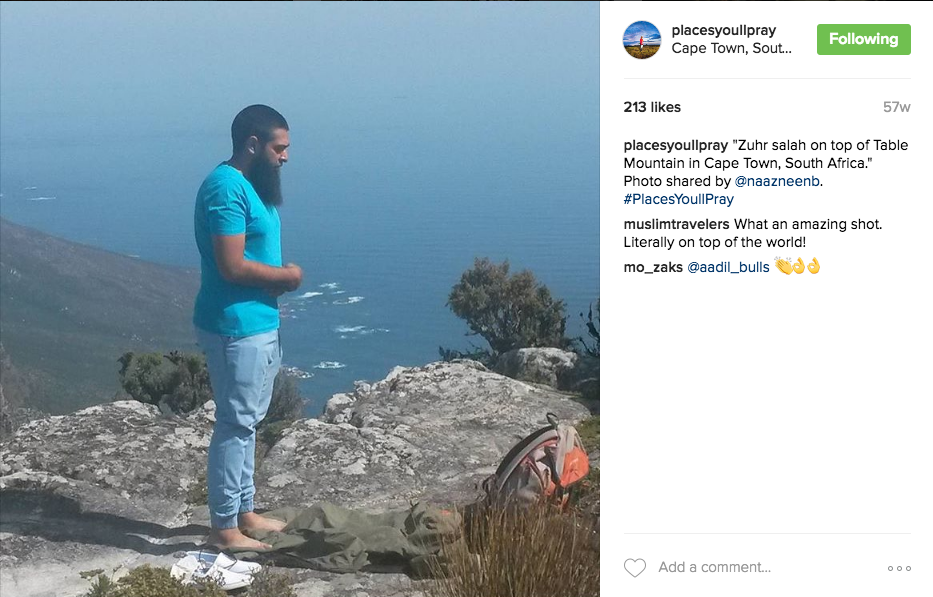
Task: View who gave the 213 likes
Action: coord(652,107)
